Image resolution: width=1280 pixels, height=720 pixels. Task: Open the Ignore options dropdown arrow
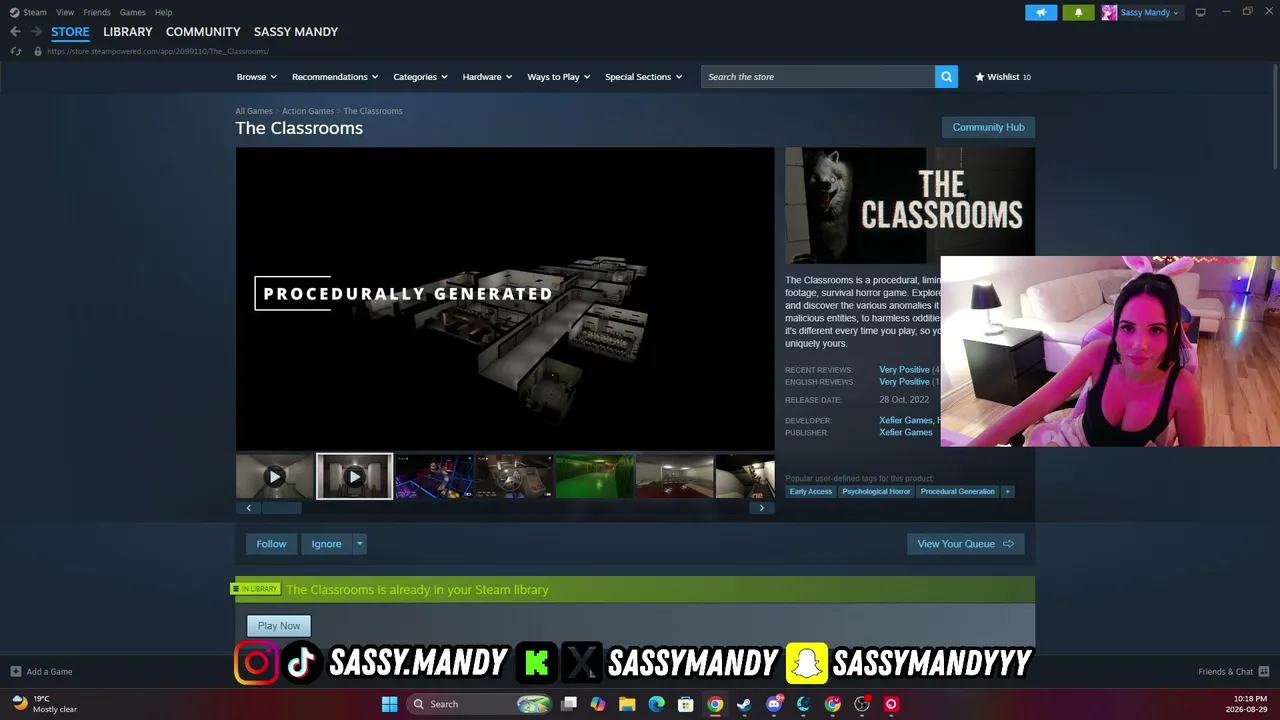pyautogui.click(x=359, y=544)
